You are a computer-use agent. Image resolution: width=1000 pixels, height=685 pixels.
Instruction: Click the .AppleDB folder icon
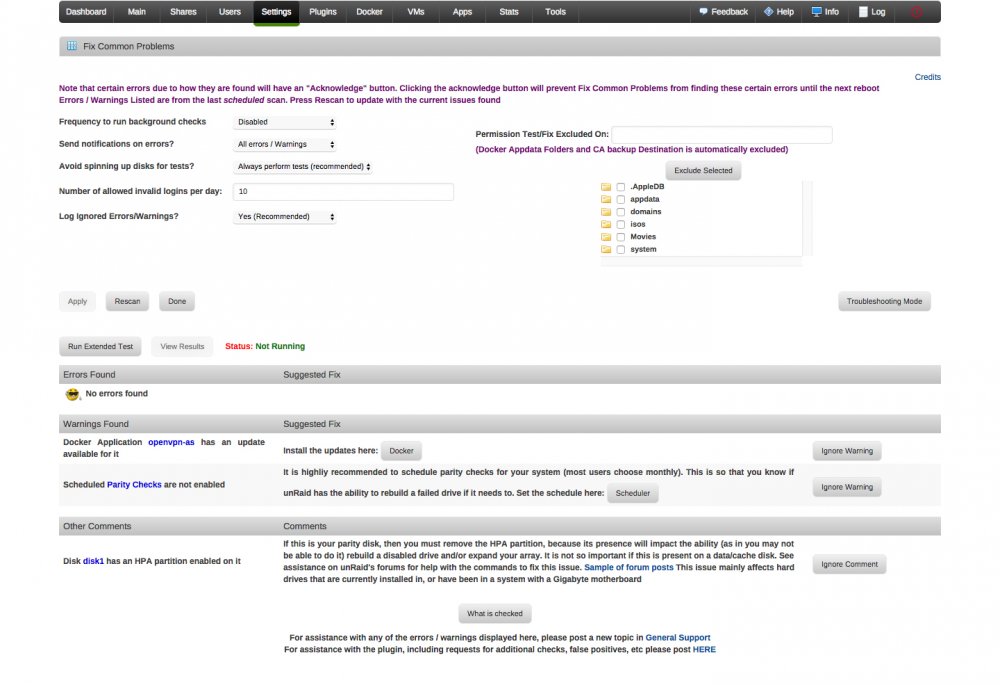606,187
